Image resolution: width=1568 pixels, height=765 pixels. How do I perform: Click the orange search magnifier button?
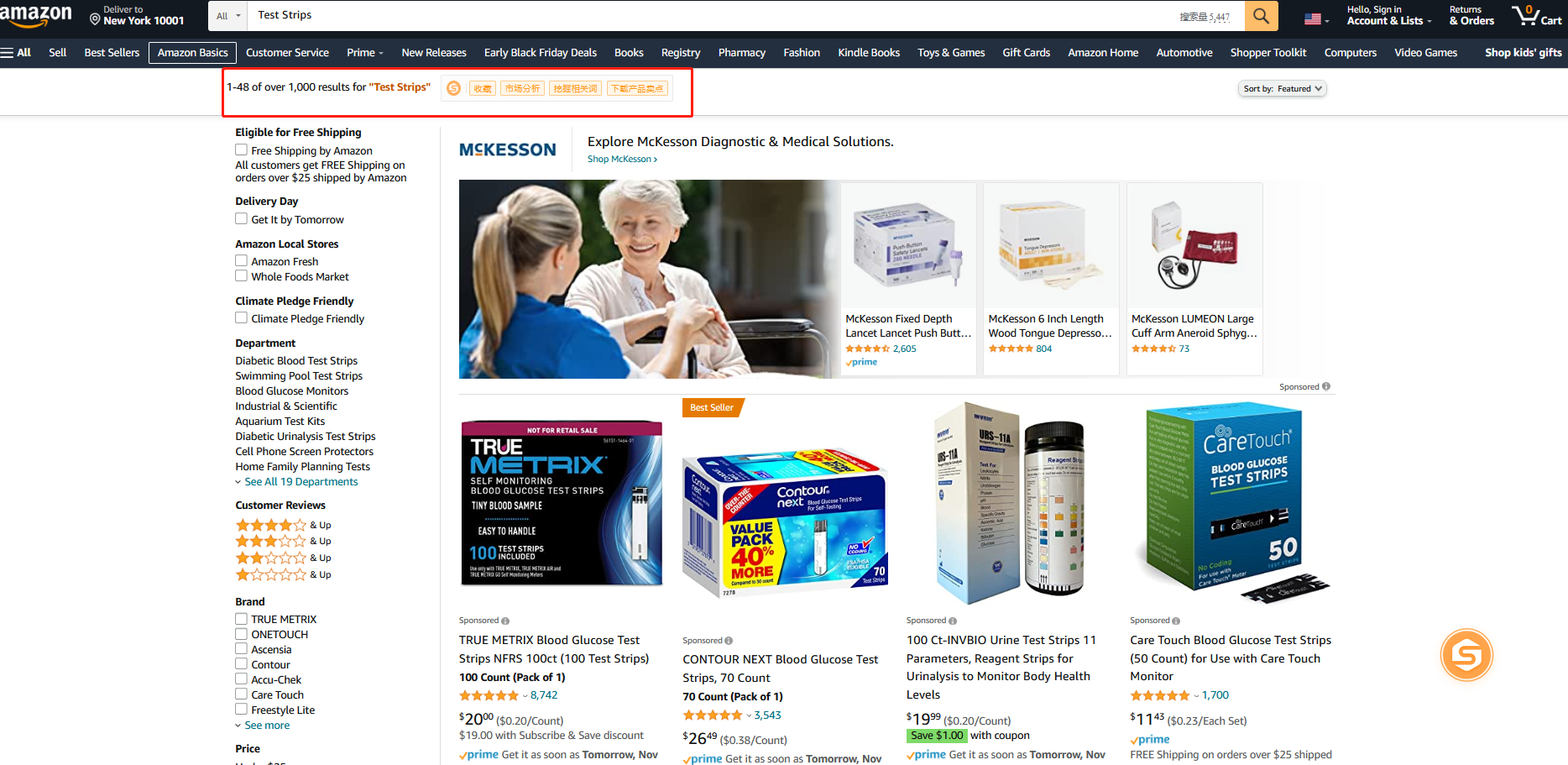point(1261,16)
